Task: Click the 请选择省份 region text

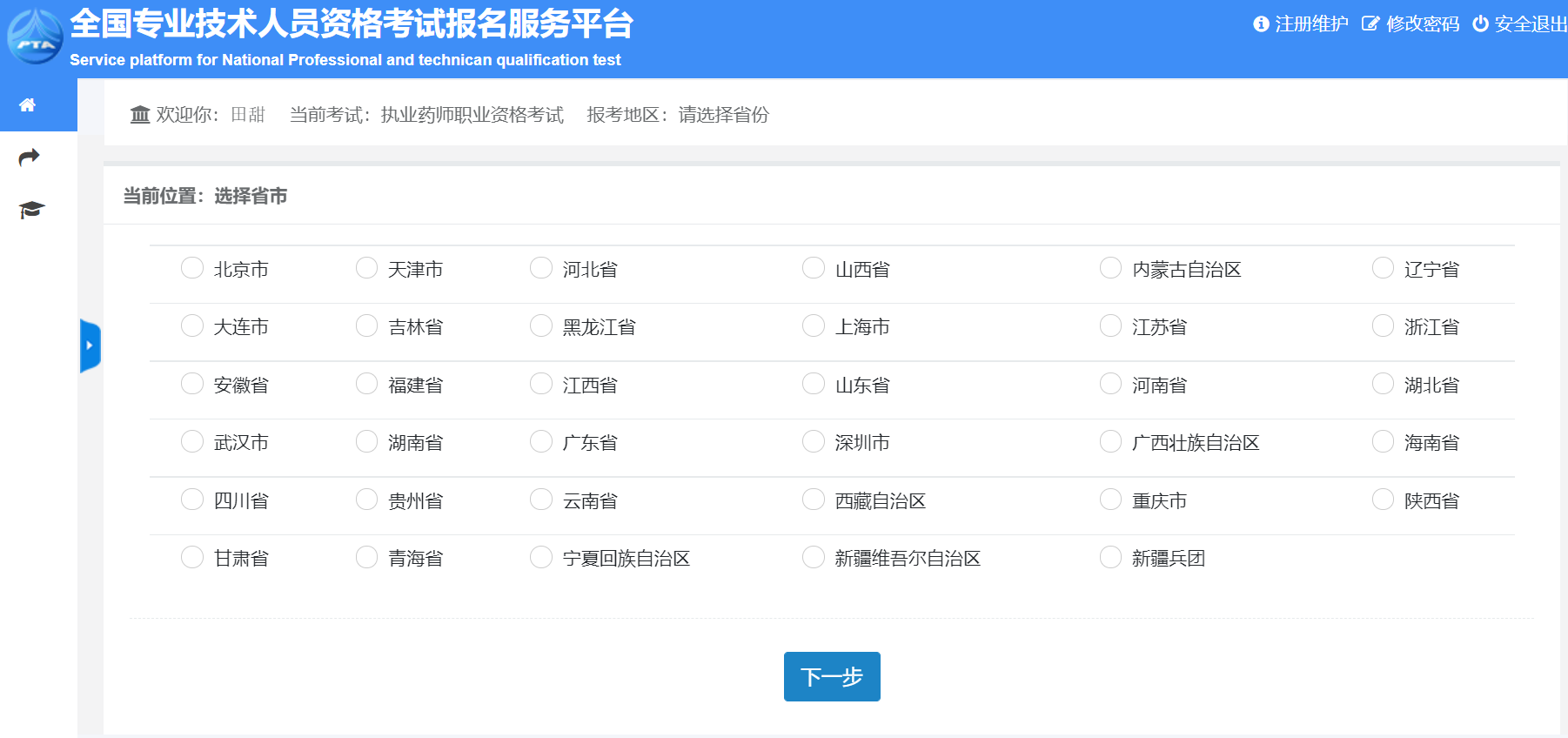Action: coord(724,115)
